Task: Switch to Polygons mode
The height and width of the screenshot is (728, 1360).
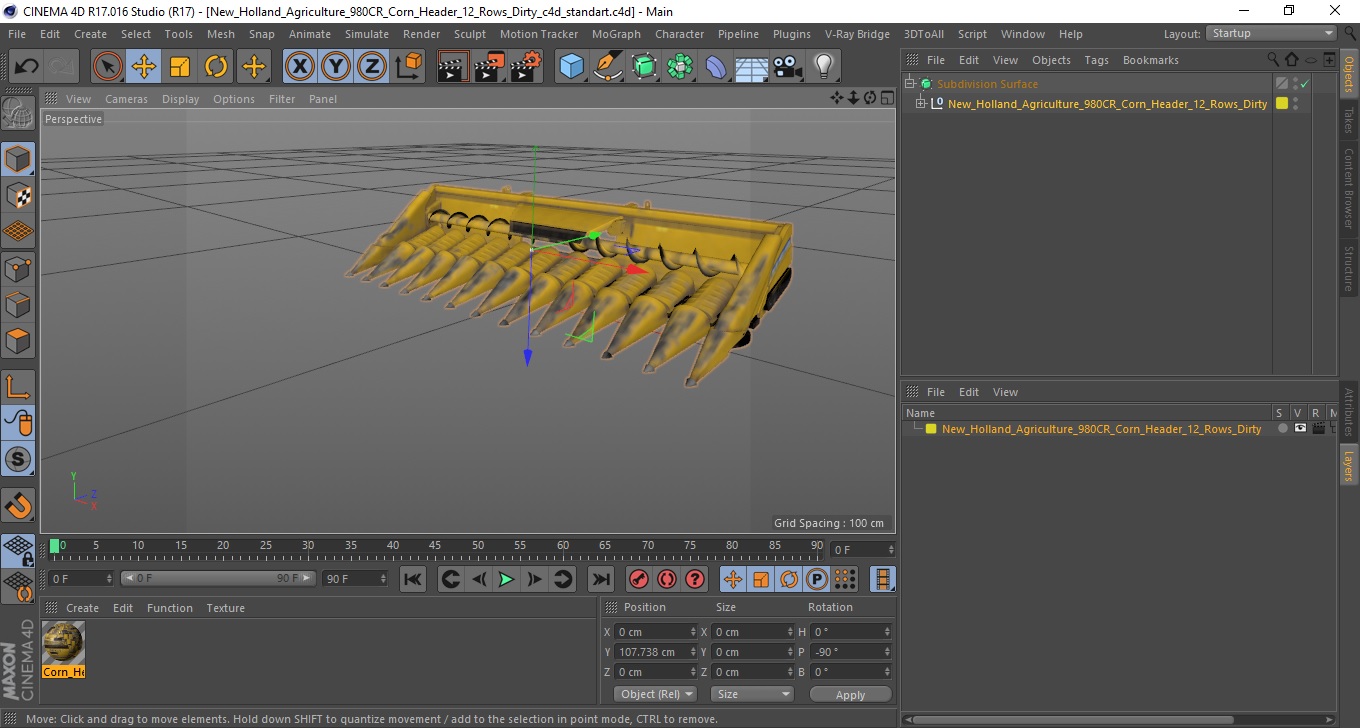Action: [18, 340]
